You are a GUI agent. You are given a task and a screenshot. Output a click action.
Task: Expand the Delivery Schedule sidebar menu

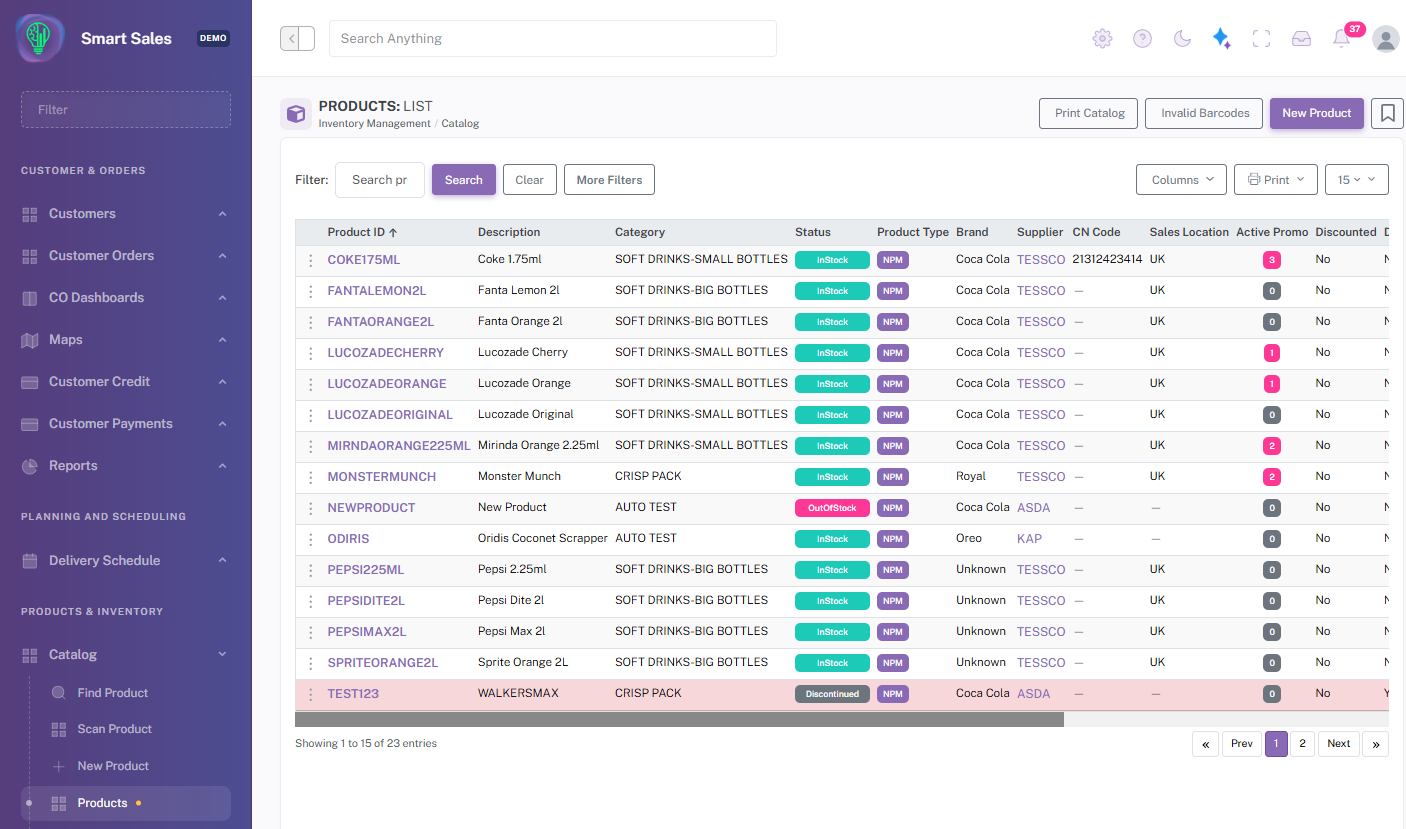[x=125, y=560]
